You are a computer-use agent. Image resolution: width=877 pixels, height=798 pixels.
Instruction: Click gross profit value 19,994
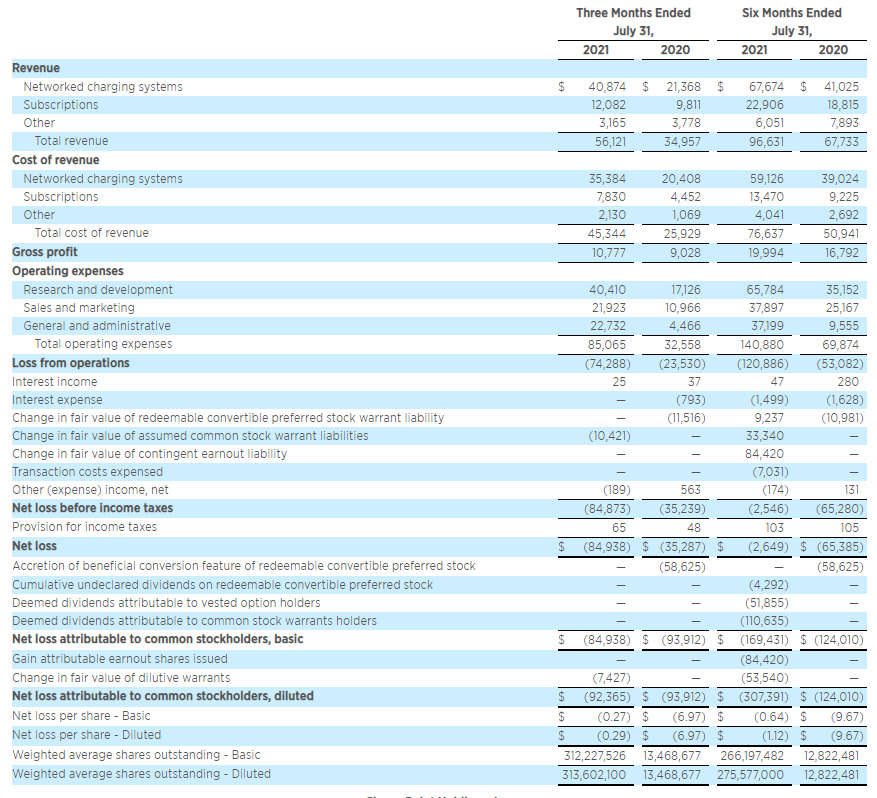click(766, 253)
